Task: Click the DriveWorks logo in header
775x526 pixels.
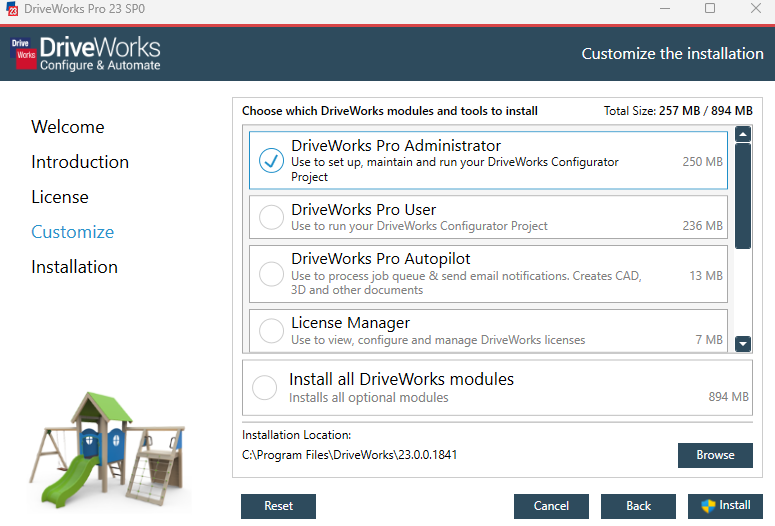Action: (85, 54)
